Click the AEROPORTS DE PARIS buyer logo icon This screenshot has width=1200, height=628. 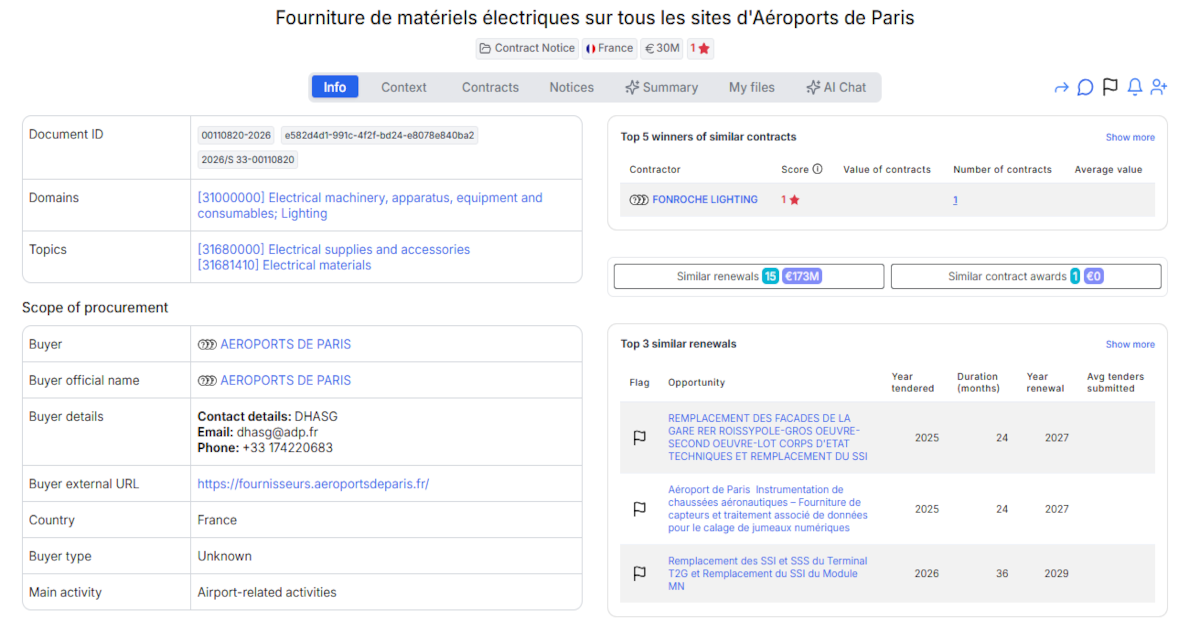tap(208, 343)
